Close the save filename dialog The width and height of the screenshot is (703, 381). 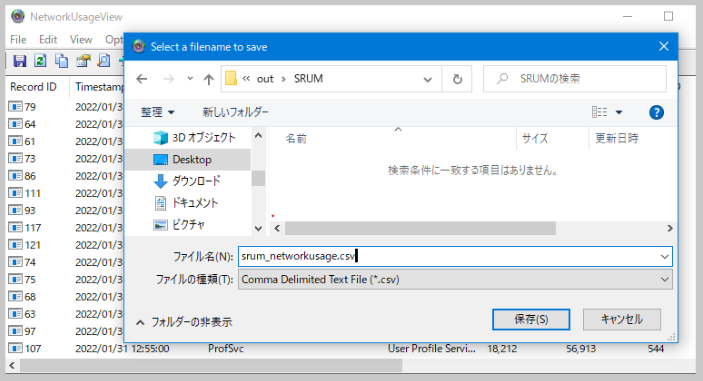click(664, 46)
